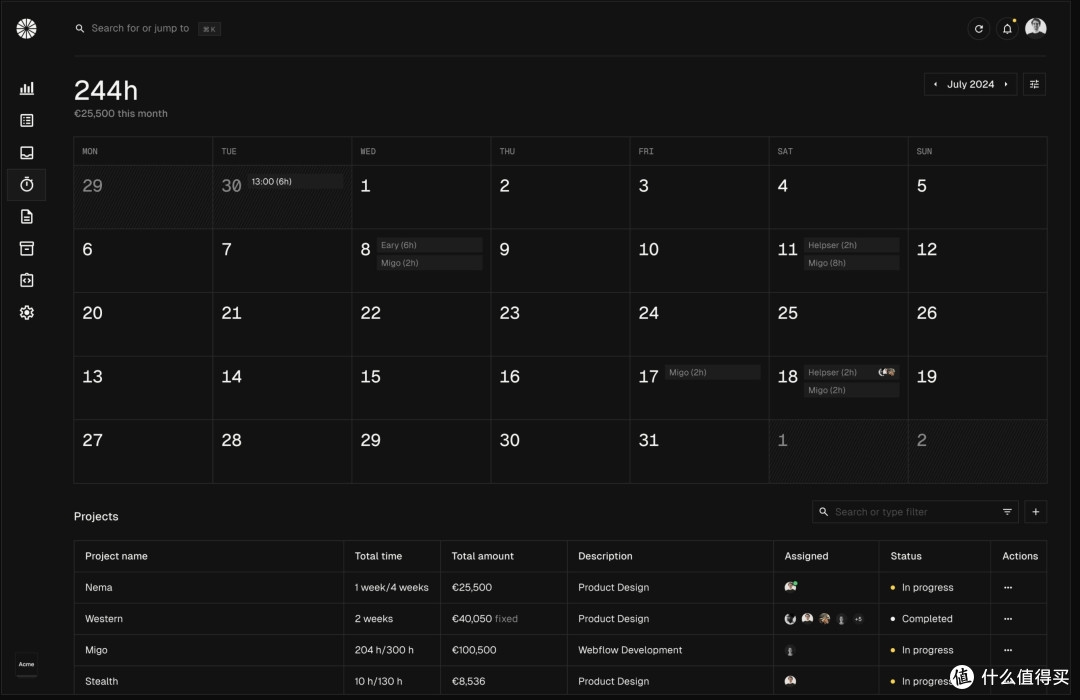
Task: Open the overview bar chart icon in sidebar
Action: click(27, 88)
